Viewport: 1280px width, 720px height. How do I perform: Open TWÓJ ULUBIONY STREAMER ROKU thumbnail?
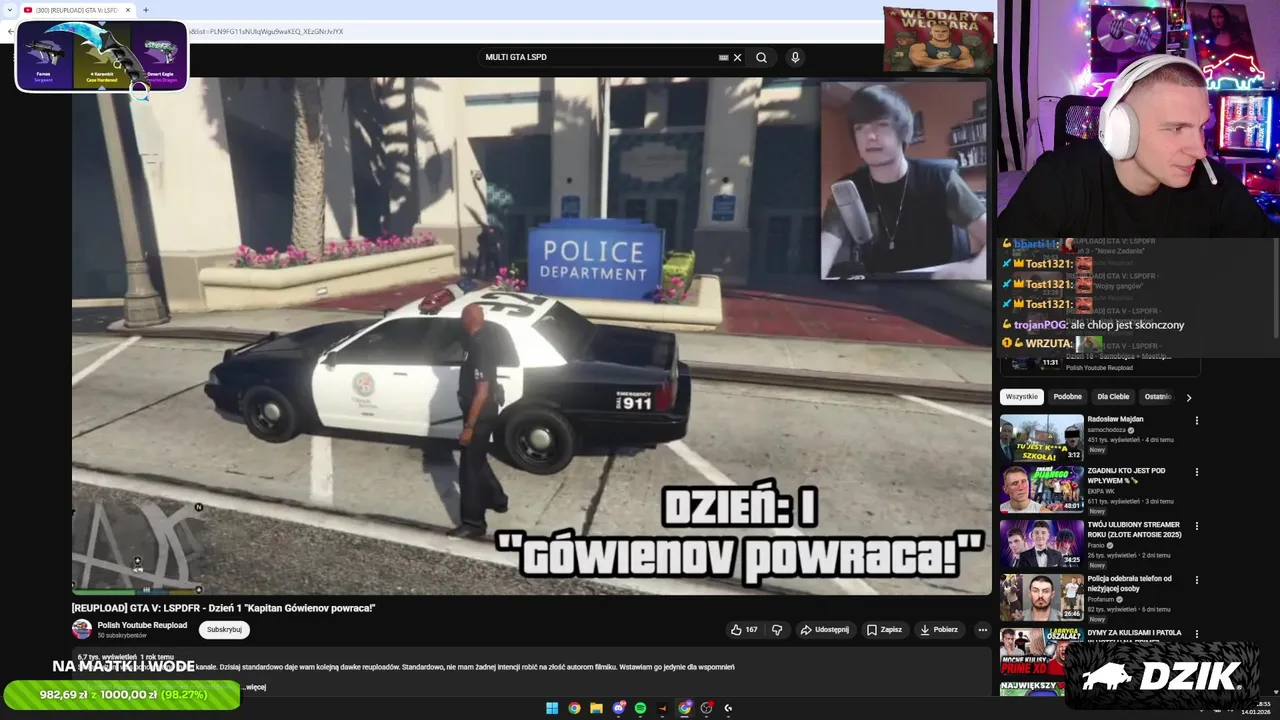pyautogui.click(x=1042, y=543)
